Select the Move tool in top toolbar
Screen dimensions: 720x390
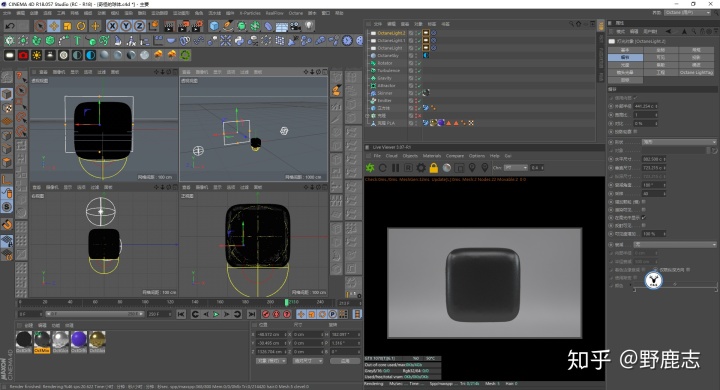pos(54,26)
